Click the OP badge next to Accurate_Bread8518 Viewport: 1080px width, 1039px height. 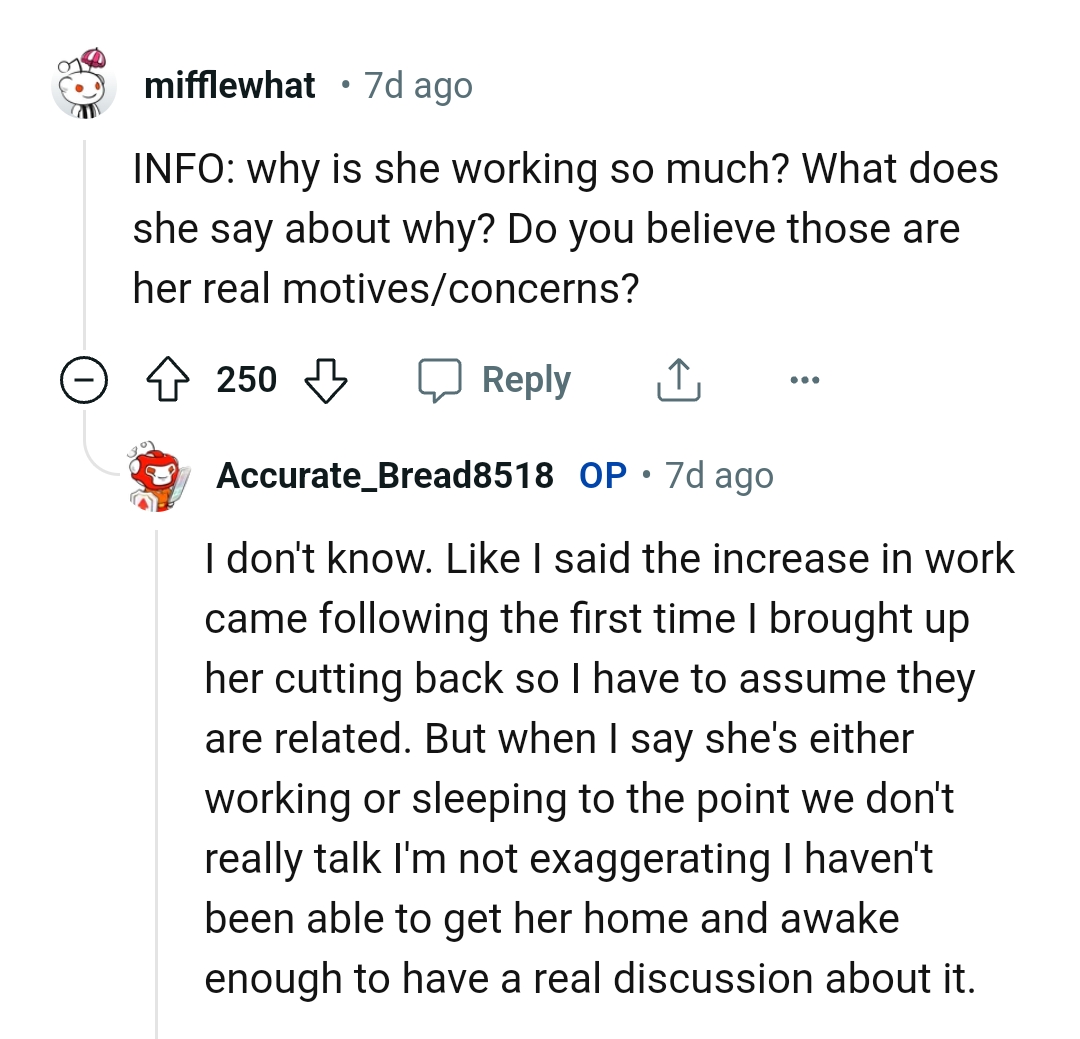click(x=602, y=475)
